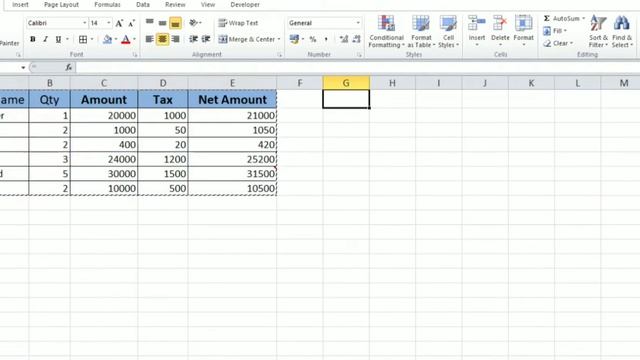
Task: Open Sort & Filter menu
Action: [x=598, y=32]
